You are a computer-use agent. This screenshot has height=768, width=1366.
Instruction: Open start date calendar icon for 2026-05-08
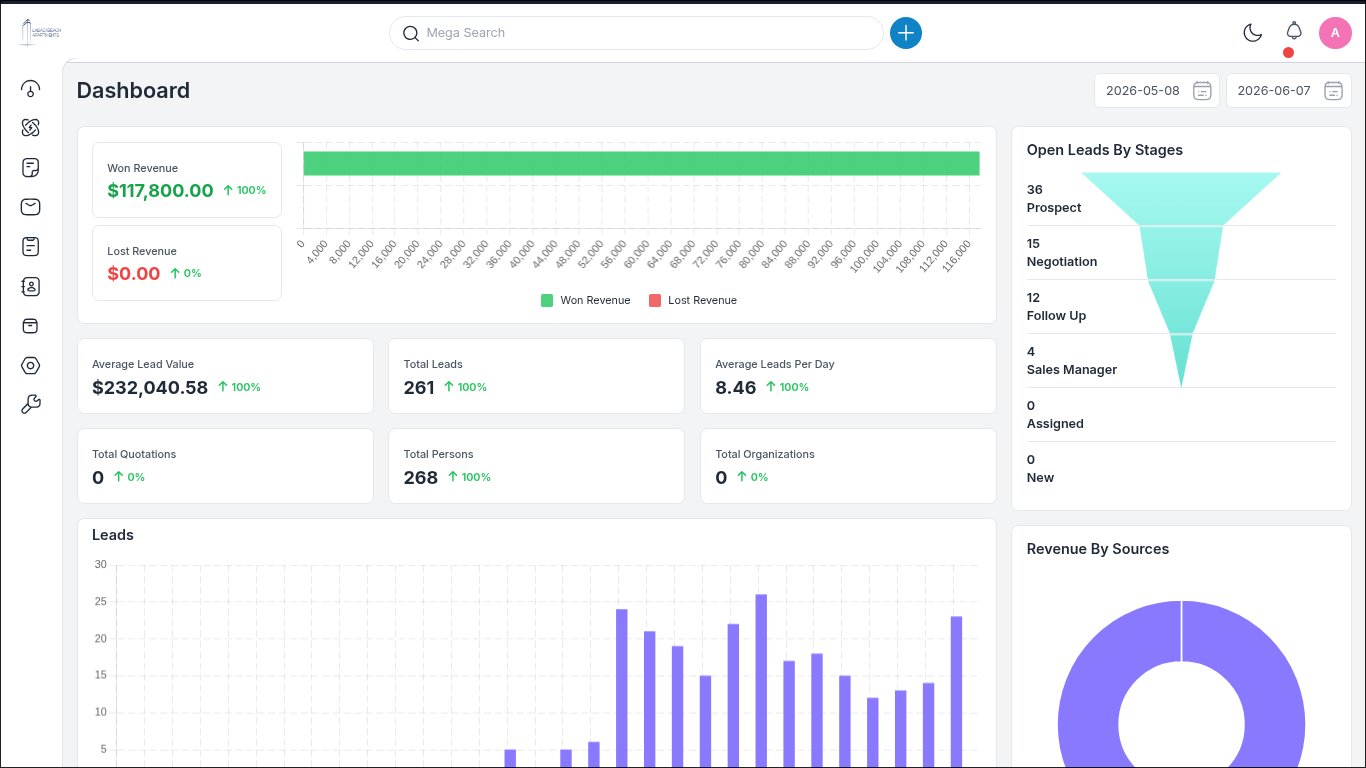point(1202,91)
